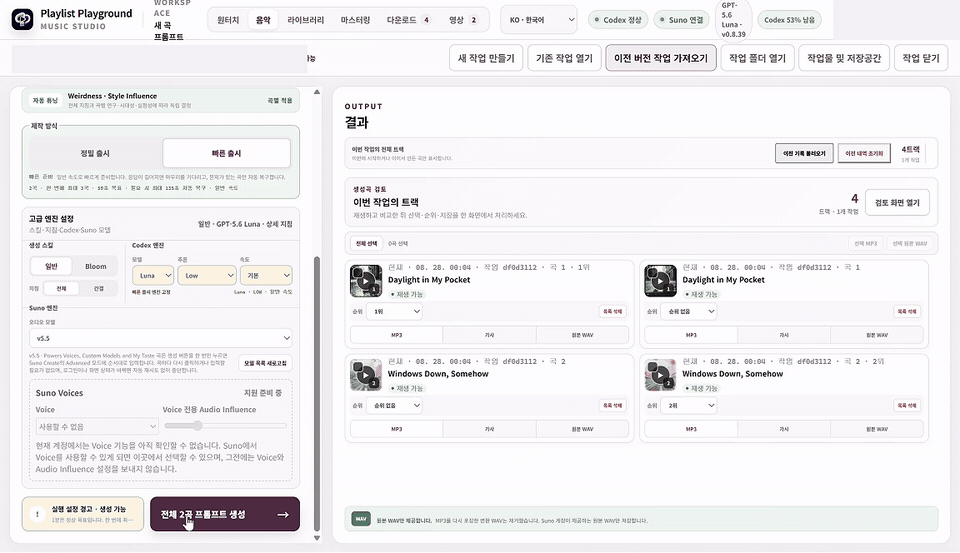Click the 검토 화면 열기 button
Image resolution: width=960 pixels, height=553 pixels.
pos(897,203)
